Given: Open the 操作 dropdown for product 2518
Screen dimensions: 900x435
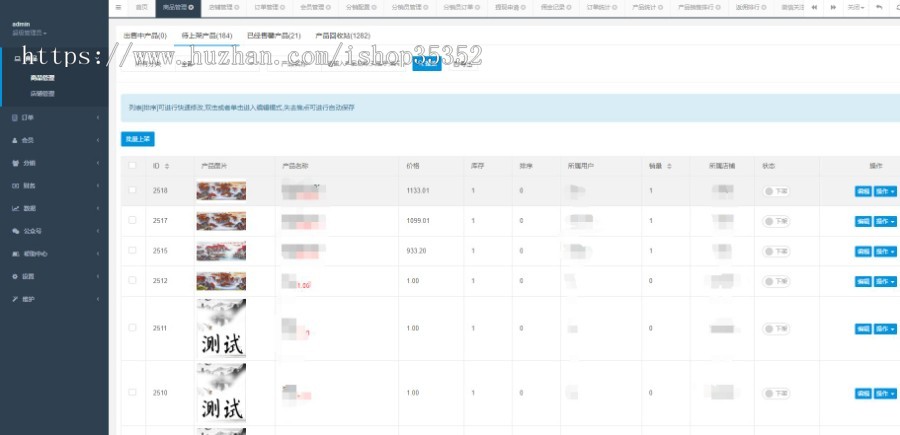Looking at the screenshot, I should (x=885, y=192).
